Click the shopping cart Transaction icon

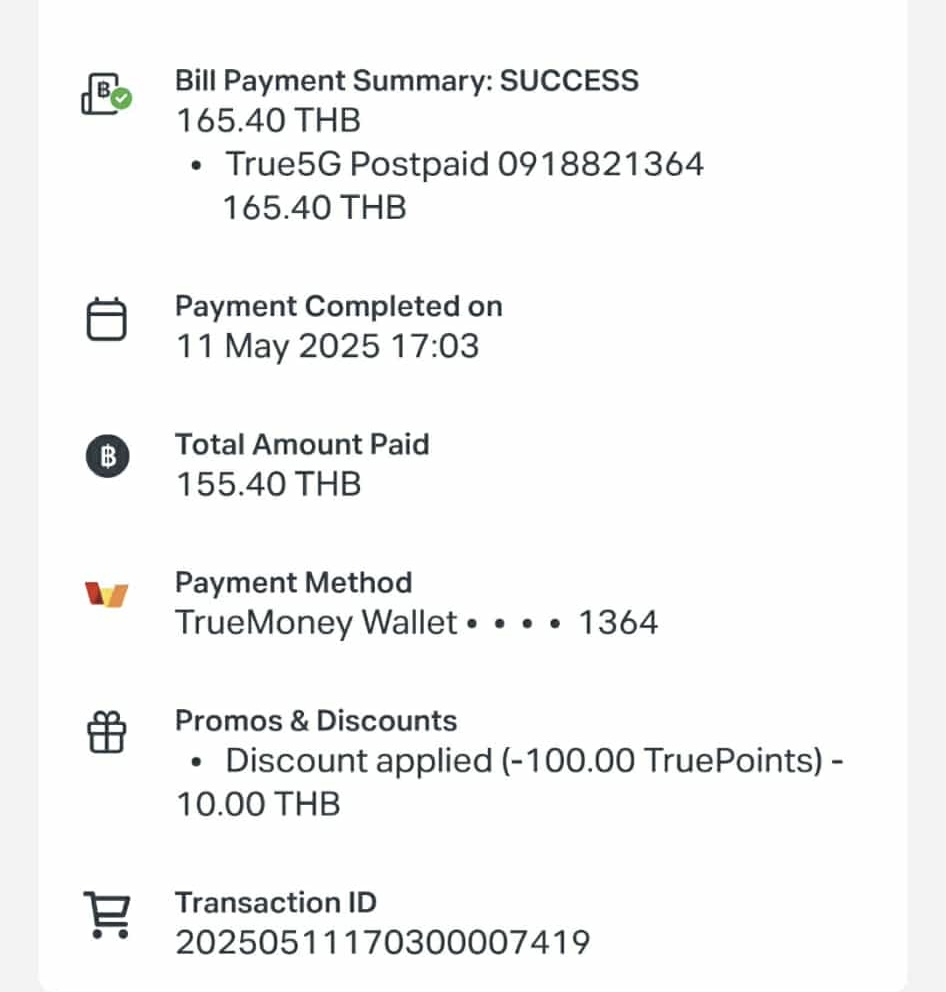pos(107,915)
